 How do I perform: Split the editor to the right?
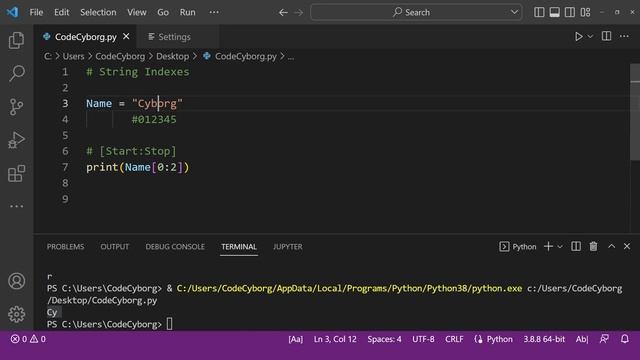coord(607,36)
